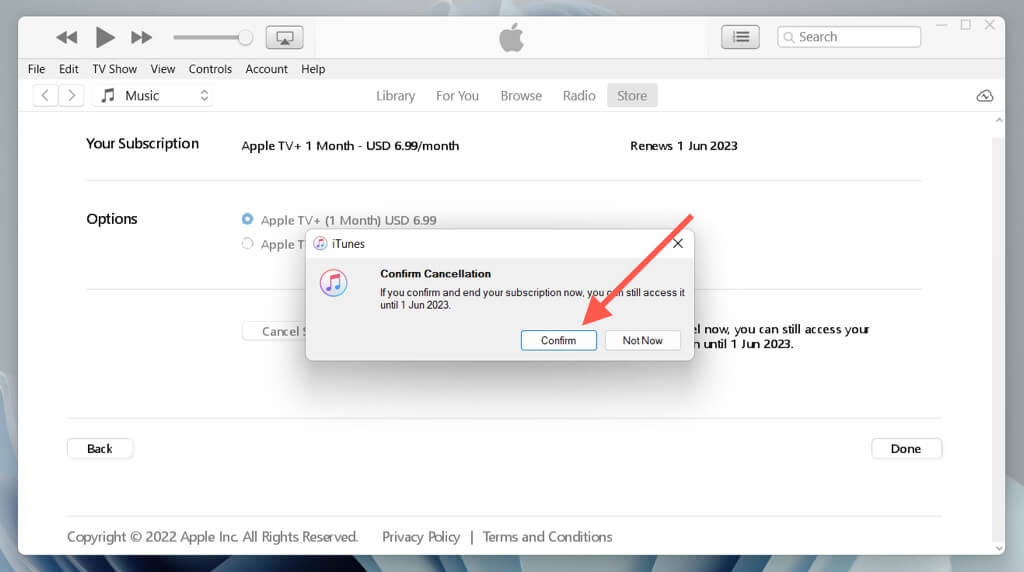
Task: Open the File menu
Action: (37, 69)
